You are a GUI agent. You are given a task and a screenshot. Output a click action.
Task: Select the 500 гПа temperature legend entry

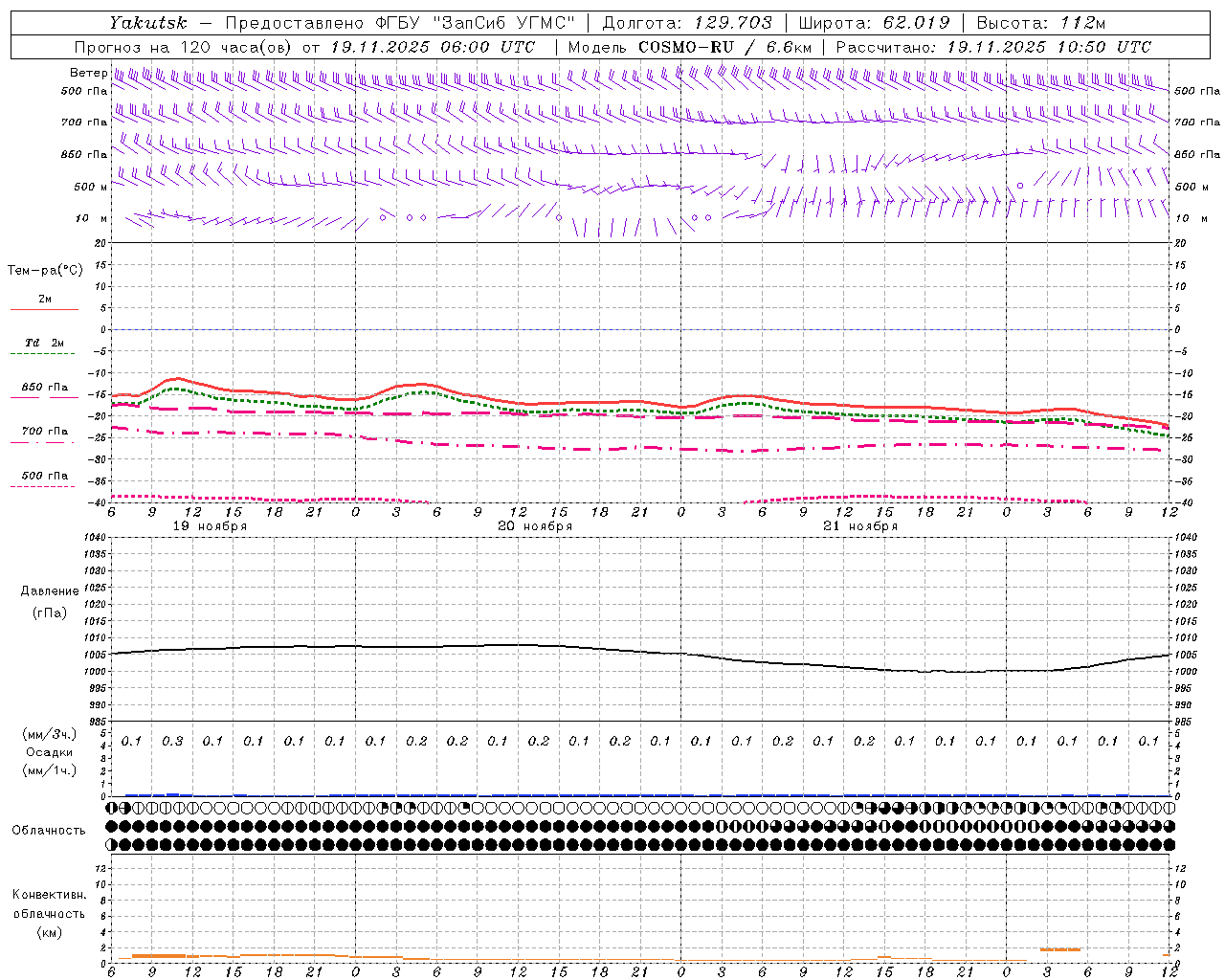[45, 476]
